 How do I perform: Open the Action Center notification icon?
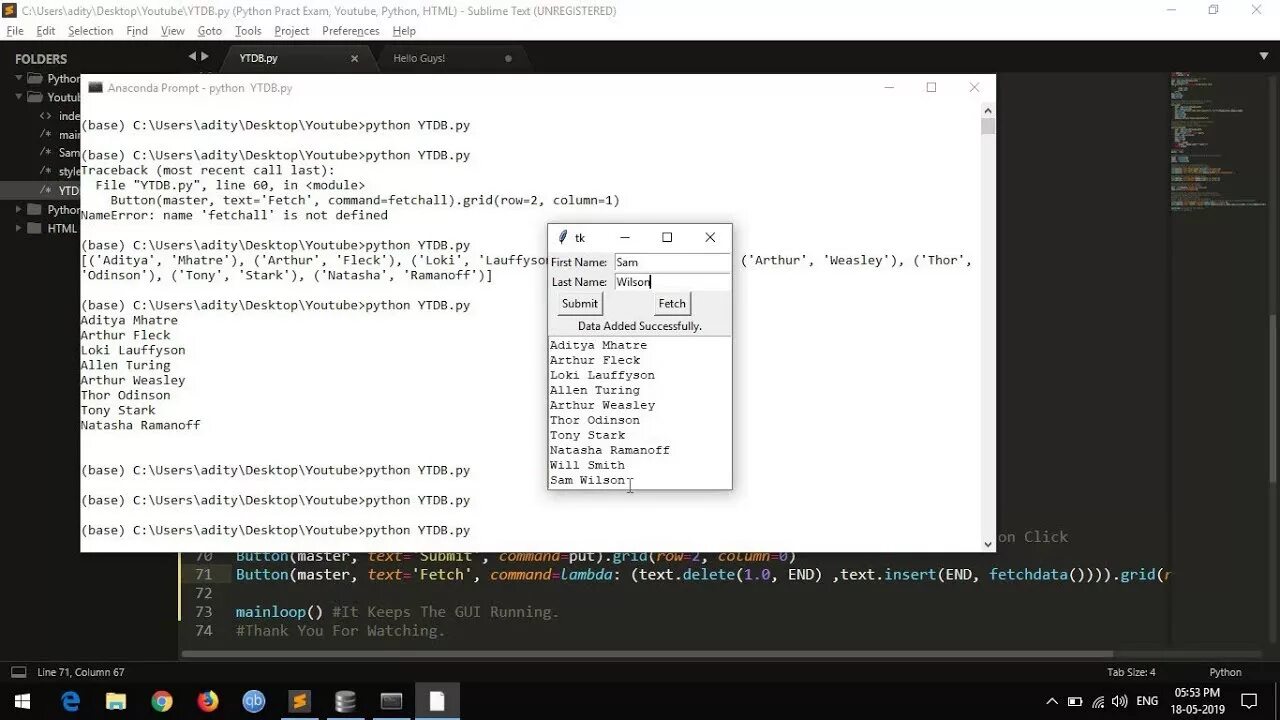1249,702
